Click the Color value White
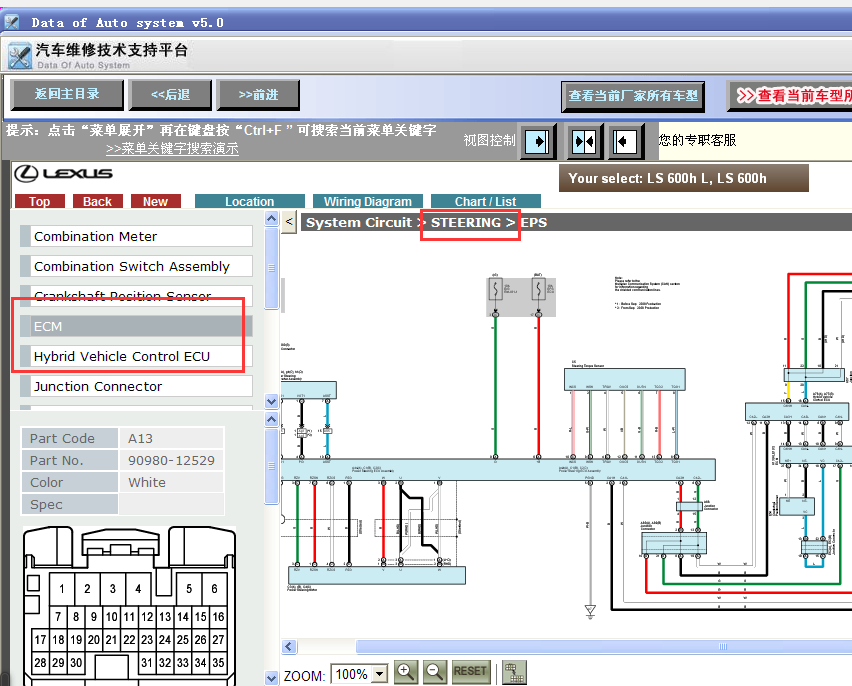852x686 pixels. (171, 482)
